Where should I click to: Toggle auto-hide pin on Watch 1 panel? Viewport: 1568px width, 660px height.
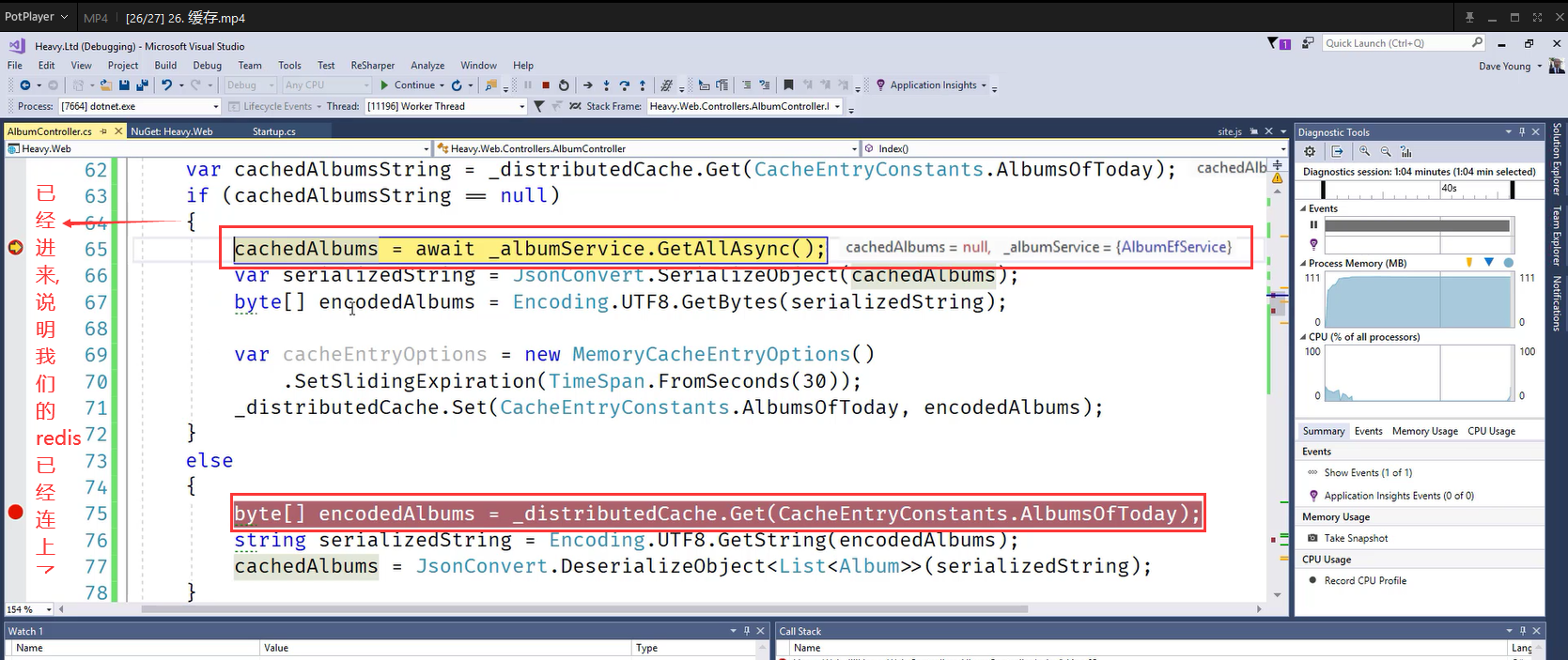[747, 630]
